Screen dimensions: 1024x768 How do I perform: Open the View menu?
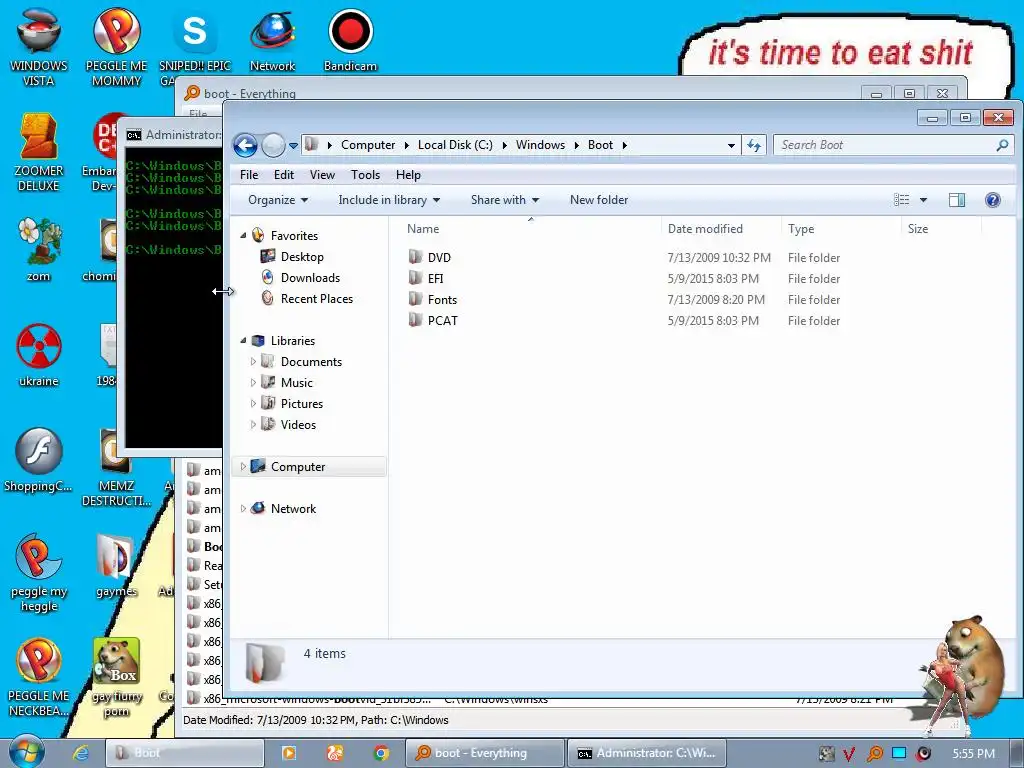coord(322,175)
